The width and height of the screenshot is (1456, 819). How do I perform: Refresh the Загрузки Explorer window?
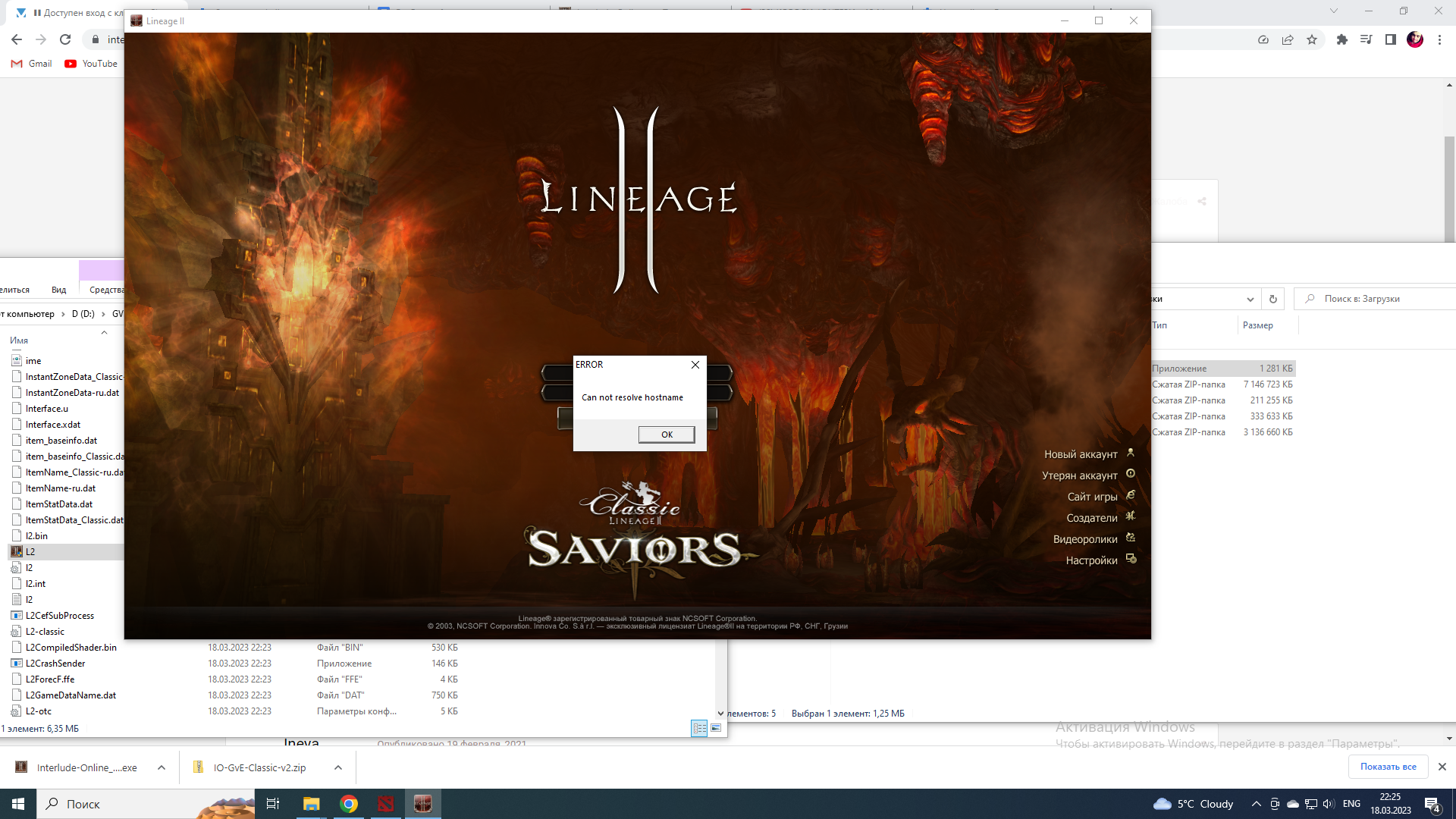[1273, 299]
